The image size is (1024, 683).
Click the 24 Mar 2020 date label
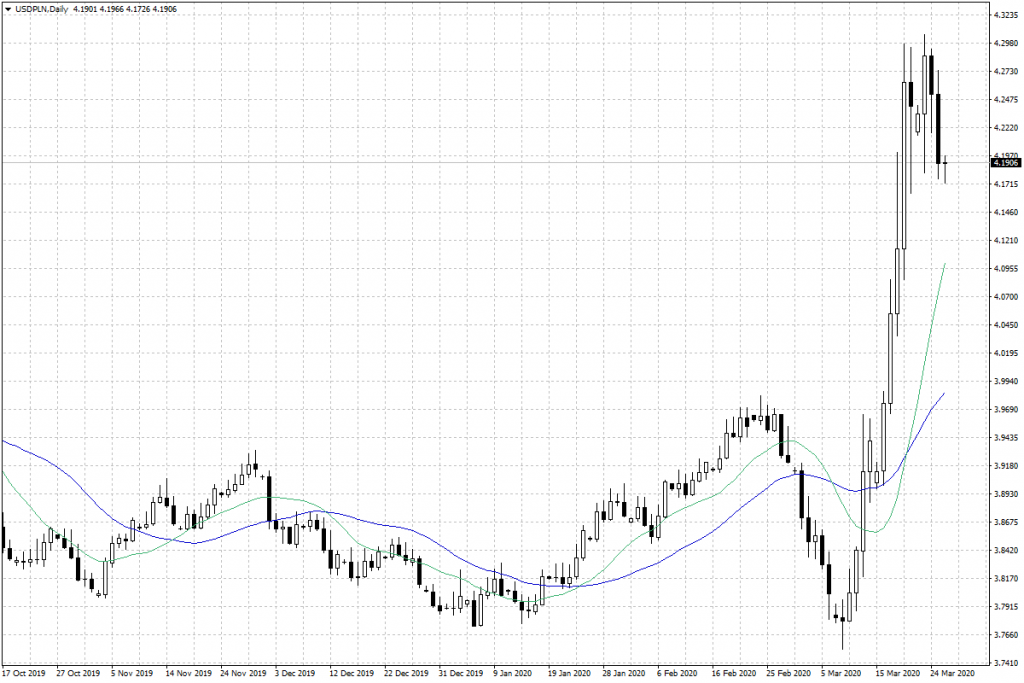(x=952, y=673)
